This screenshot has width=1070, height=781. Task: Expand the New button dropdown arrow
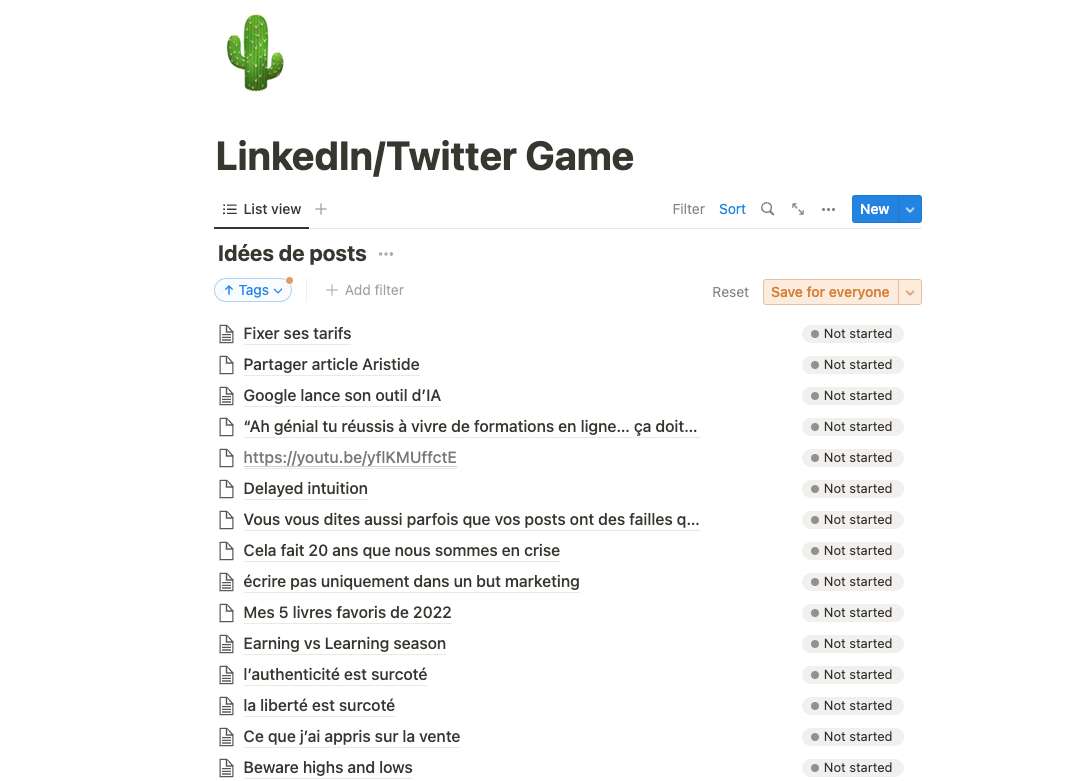(x=909, y=209)
